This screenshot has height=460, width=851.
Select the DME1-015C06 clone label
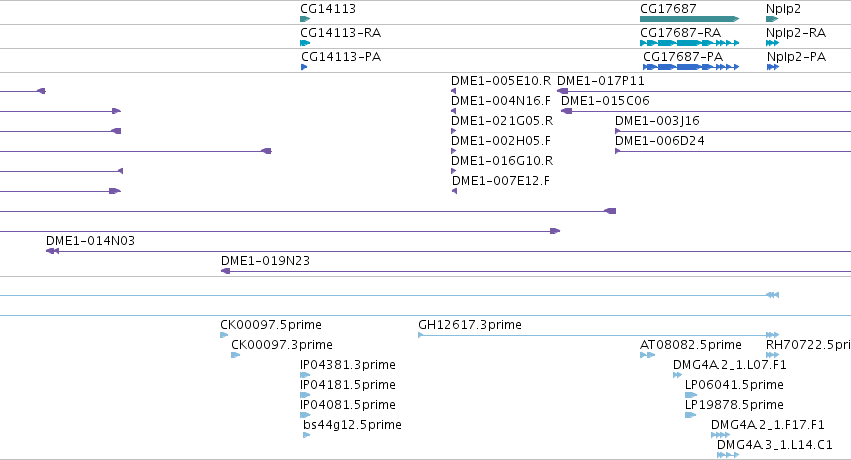(605, 100)
